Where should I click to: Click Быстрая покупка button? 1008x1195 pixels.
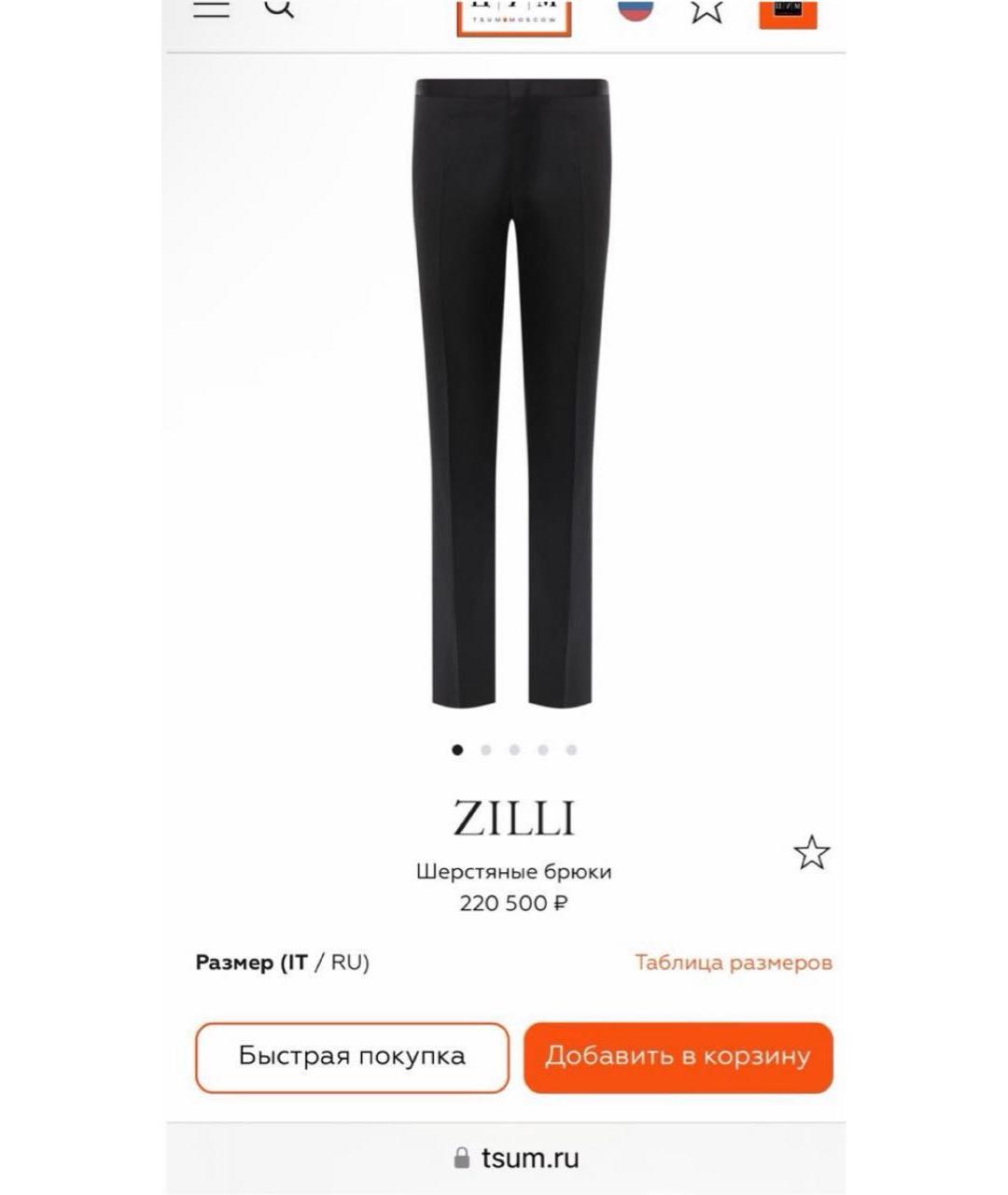click(x=352, y=1057)
